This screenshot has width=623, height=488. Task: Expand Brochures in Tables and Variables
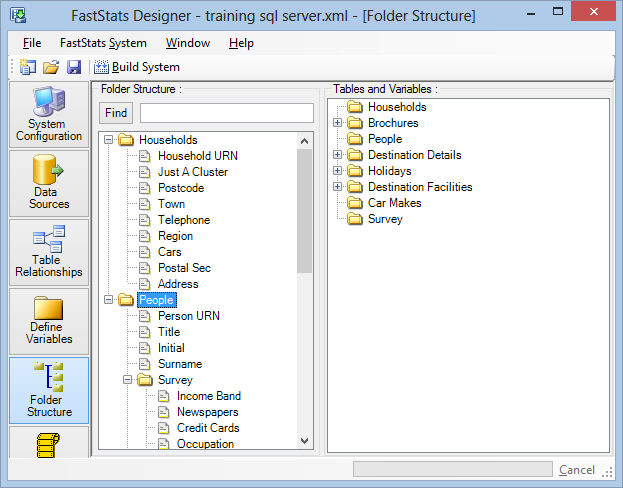337,123
